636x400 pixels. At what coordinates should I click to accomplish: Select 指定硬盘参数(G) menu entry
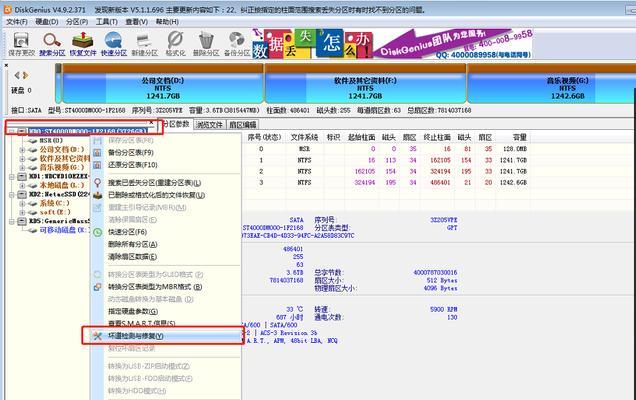[133, 312]
